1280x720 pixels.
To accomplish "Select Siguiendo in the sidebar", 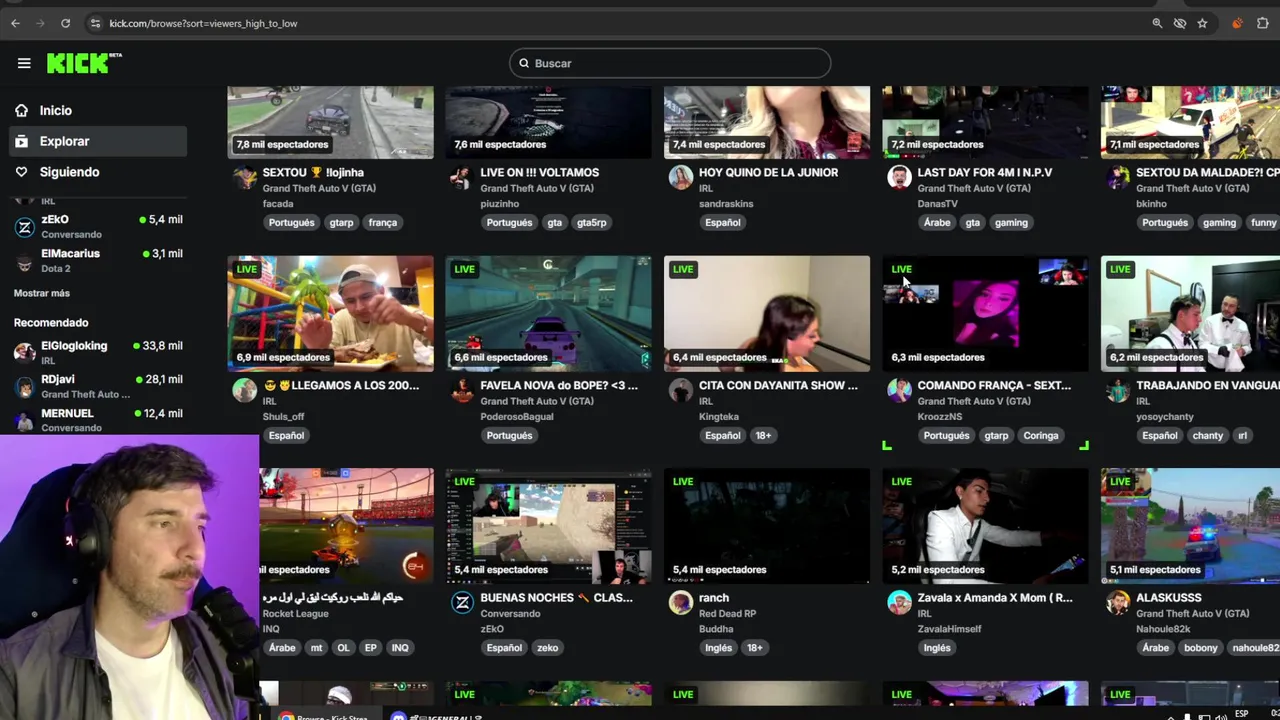I will point(98,172).
